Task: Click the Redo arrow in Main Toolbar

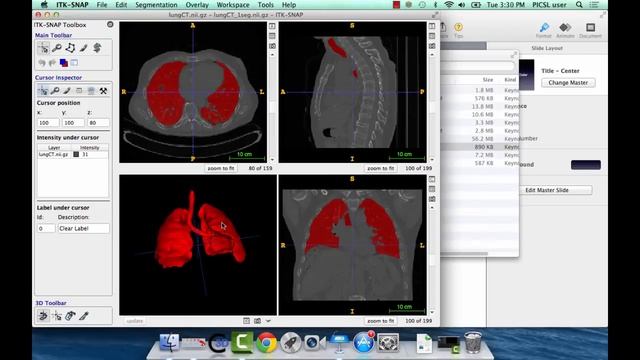Action: click(x=52, y=63)
